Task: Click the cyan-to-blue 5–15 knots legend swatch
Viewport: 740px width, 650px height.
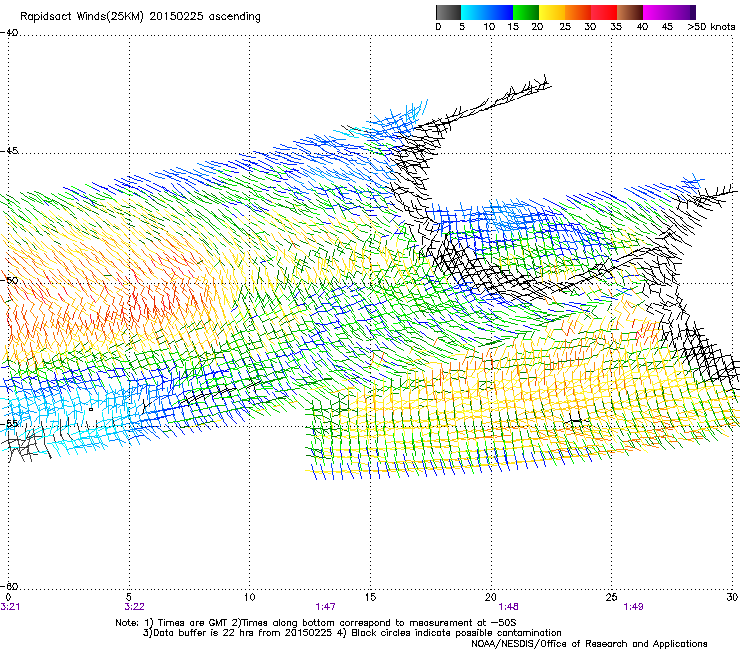Action: click(487, 12)
